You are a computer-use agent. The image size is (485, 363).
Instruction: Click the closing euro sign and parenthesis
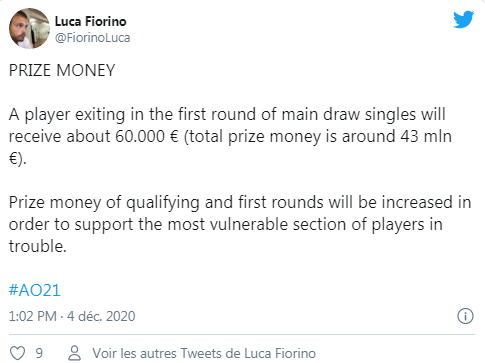click(17, 159)
